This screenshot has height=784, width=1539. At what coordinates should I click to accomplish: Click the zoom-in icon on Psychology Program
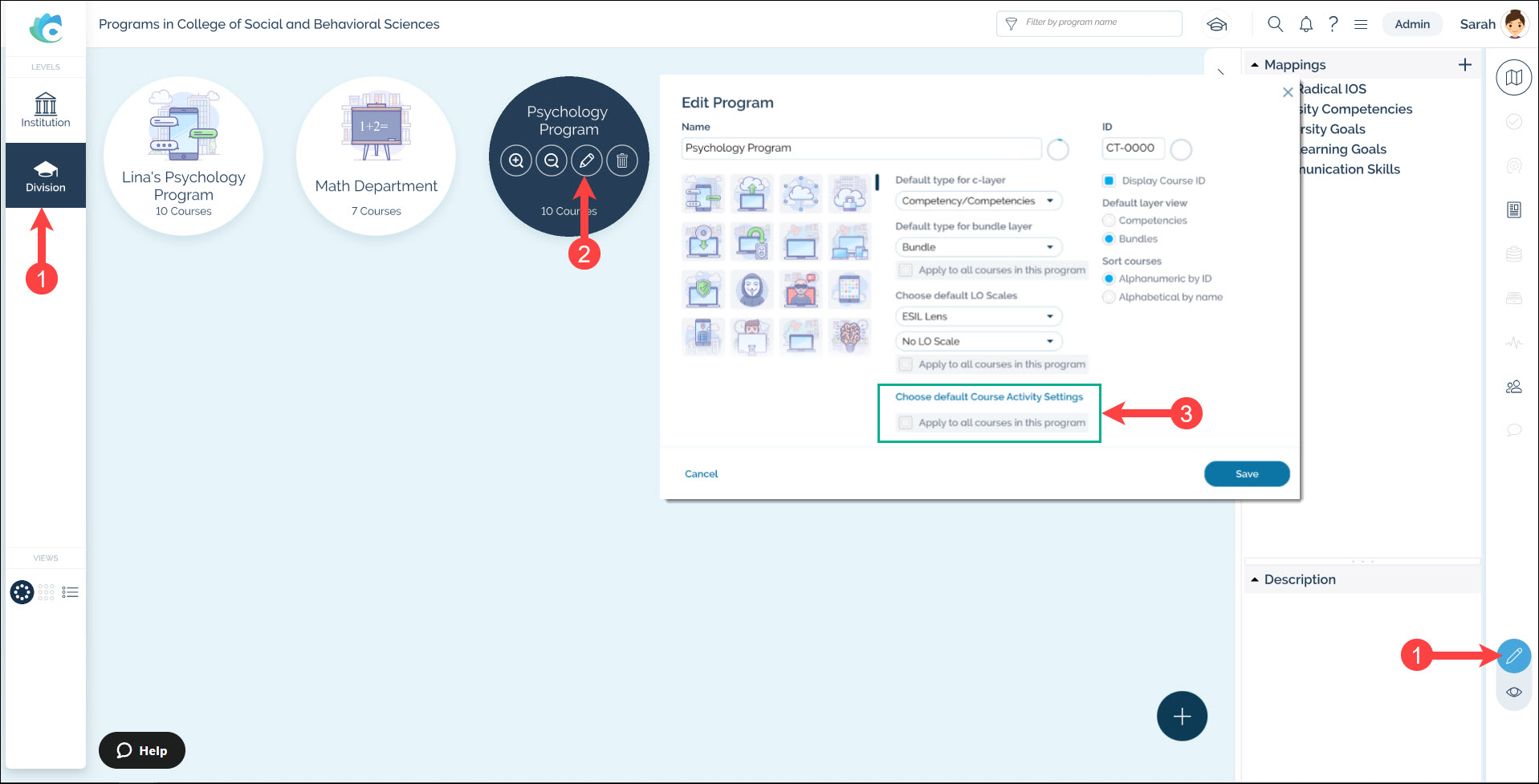(516, 160)
